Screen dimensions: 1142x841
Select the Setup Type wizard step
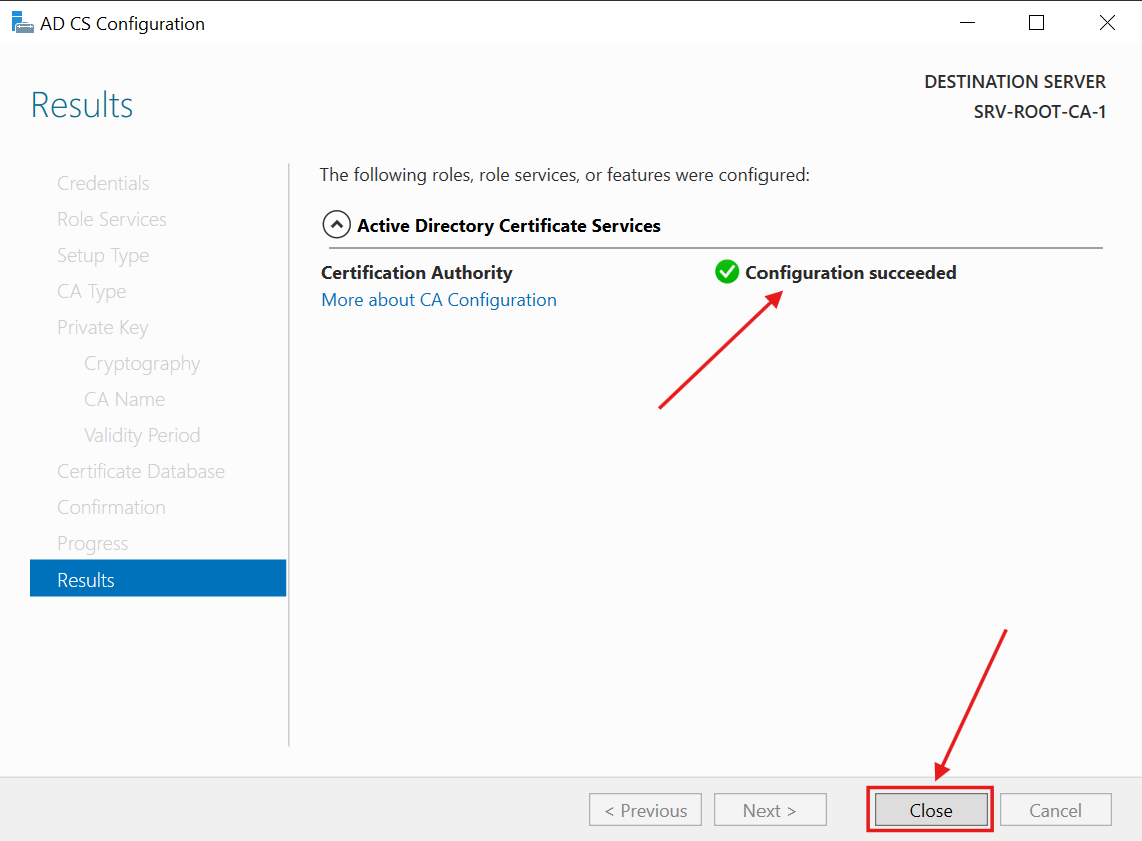[x=103, y=255]
